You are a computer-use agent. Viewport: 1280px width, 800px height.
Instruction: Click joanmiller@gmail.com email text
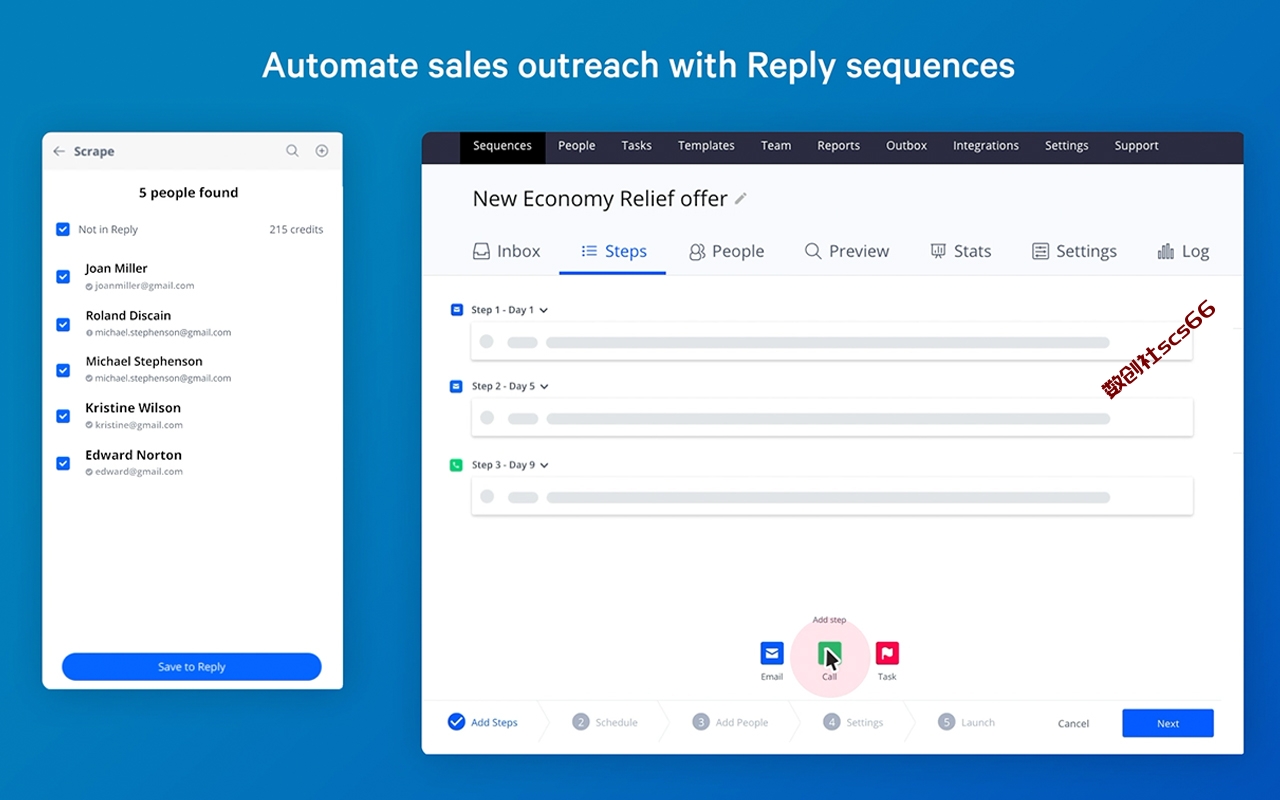145,286
